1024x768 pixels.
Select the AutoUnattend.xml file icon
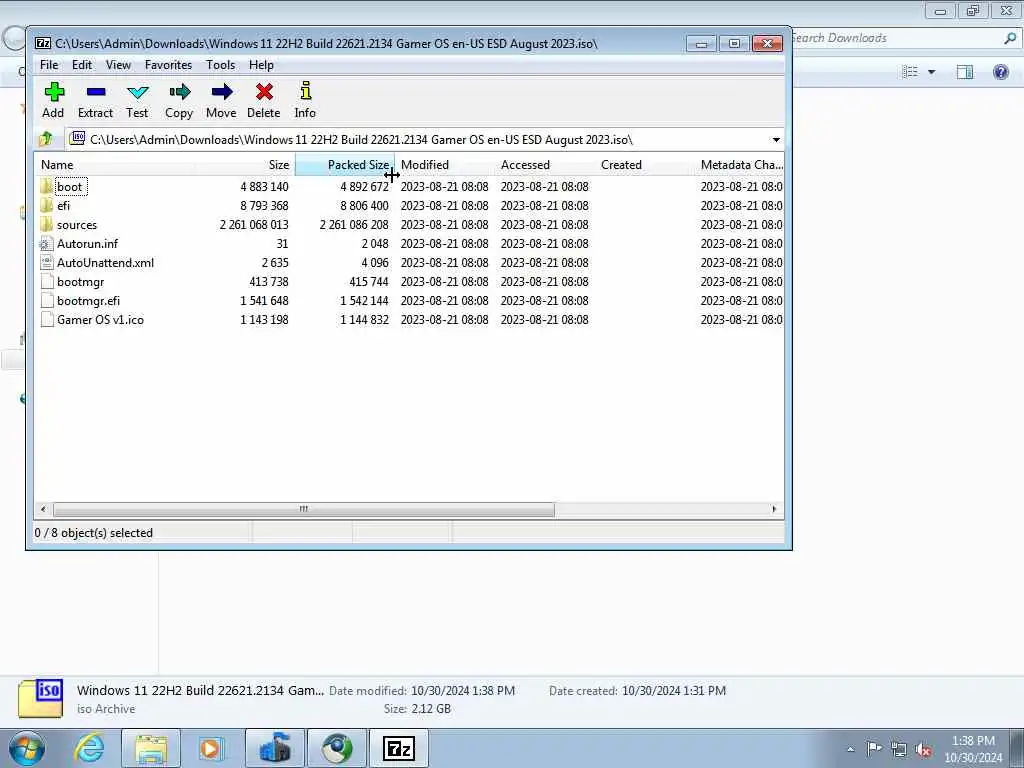[46, 263]
